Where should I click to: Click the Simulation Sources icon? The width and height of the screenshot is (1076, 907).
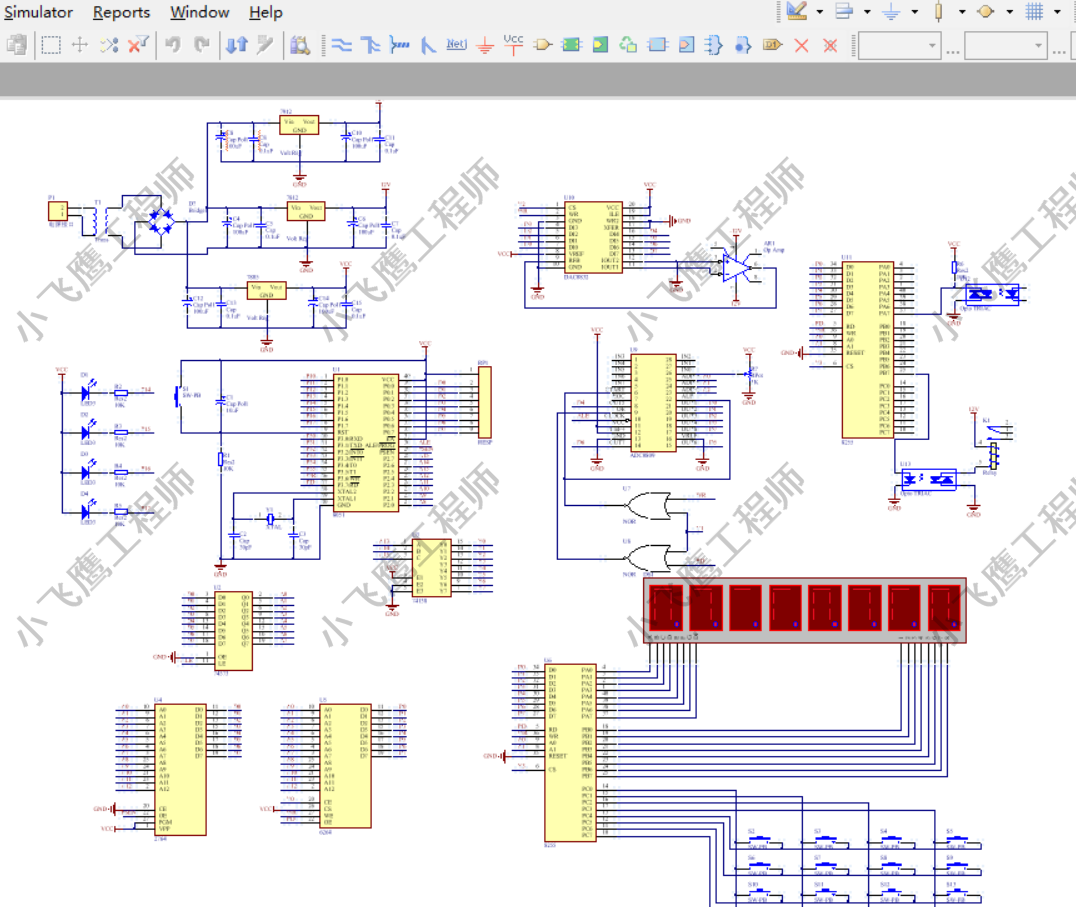click(986, 12)
